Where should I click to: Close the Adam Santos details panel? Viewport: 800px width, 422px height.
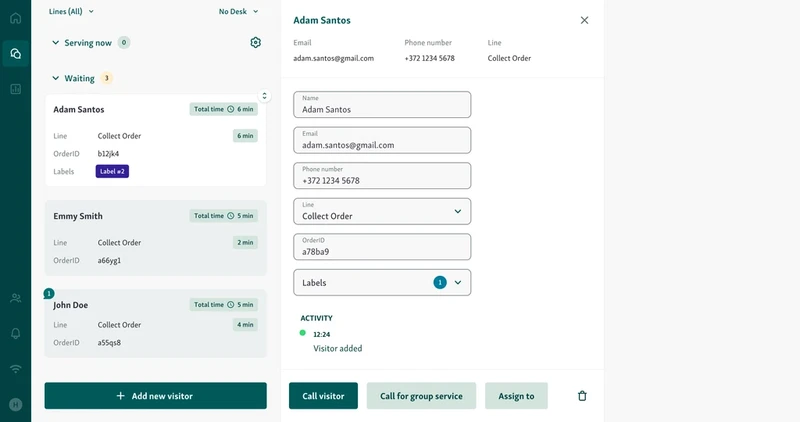pos(584,20)
